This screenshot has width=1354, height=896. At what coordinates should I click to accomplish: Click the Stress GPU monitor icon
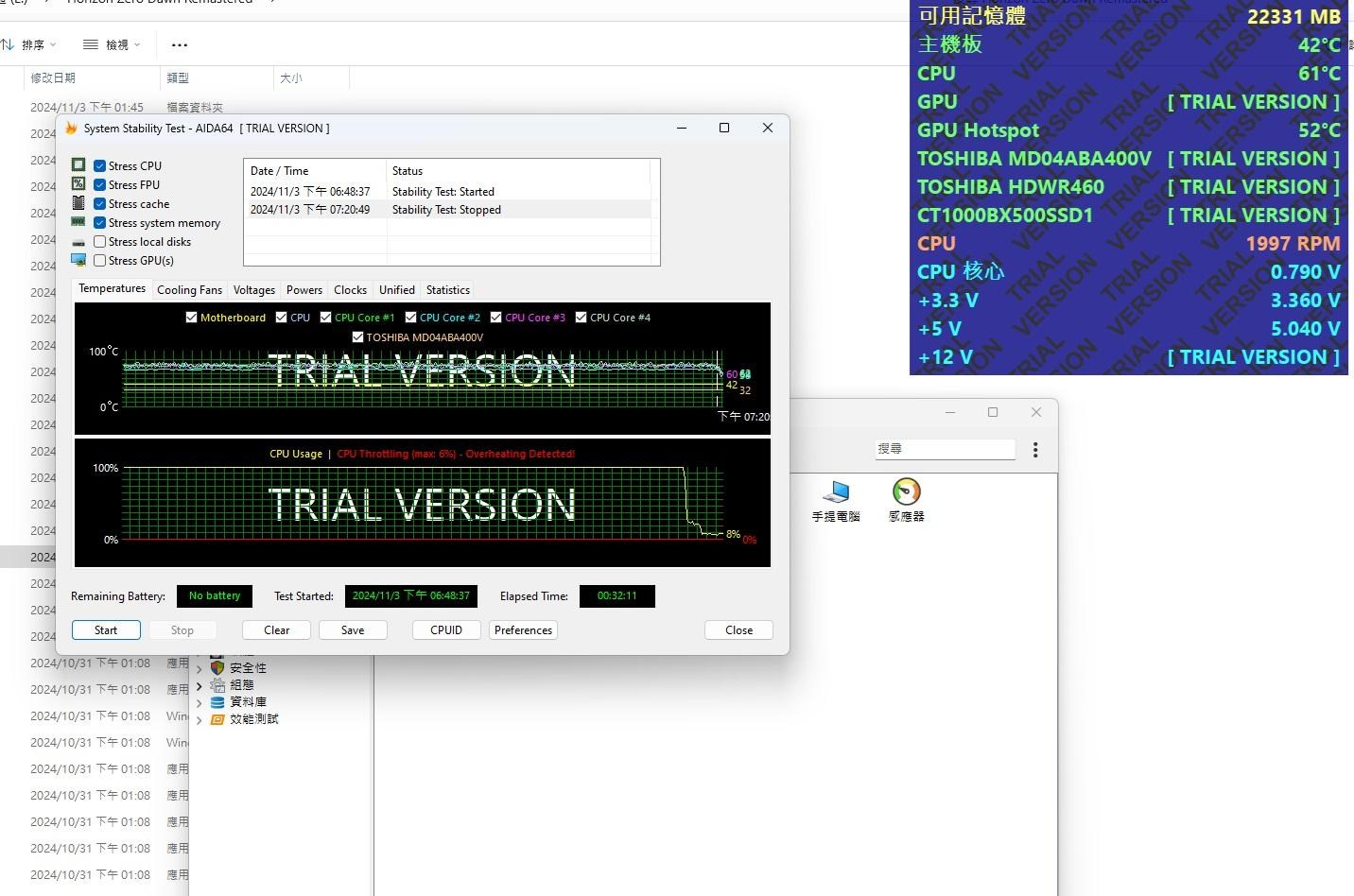coord(78,260)
